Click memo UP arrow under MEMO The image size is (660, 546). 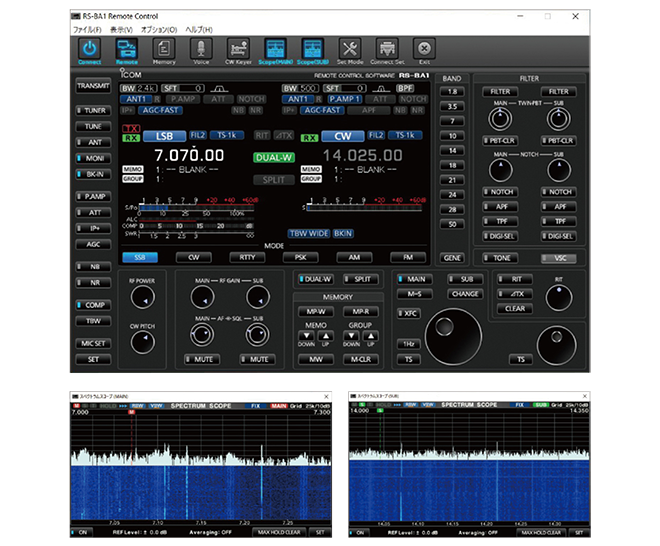326,336
